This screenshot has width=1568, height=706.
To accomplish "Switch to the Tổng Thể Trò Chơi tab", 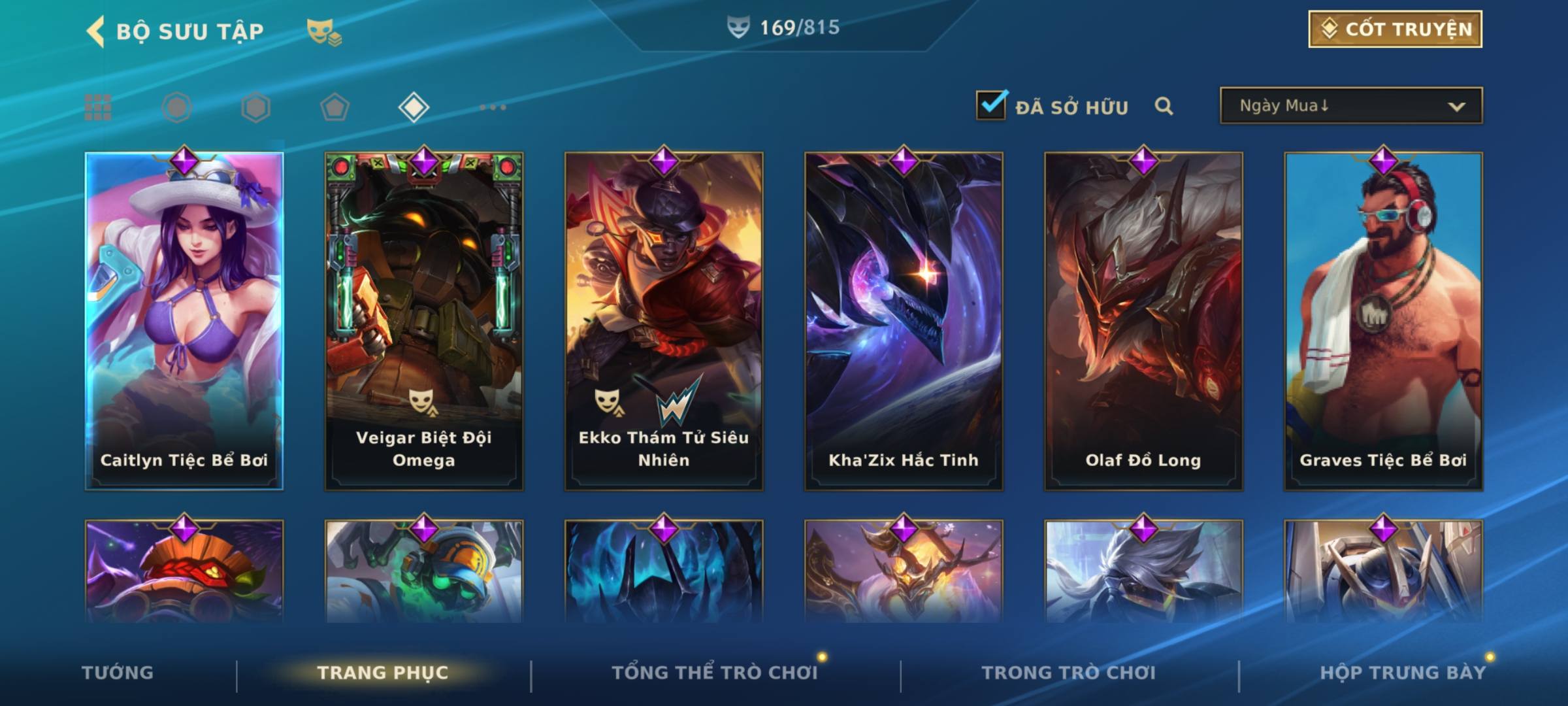I will pyautogui.click(x=715, y=672).
